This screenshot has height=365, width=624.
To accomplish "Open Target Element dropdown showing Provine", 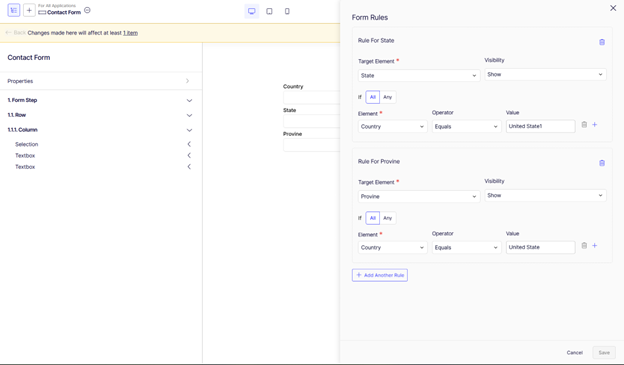I will pos(419,196).
